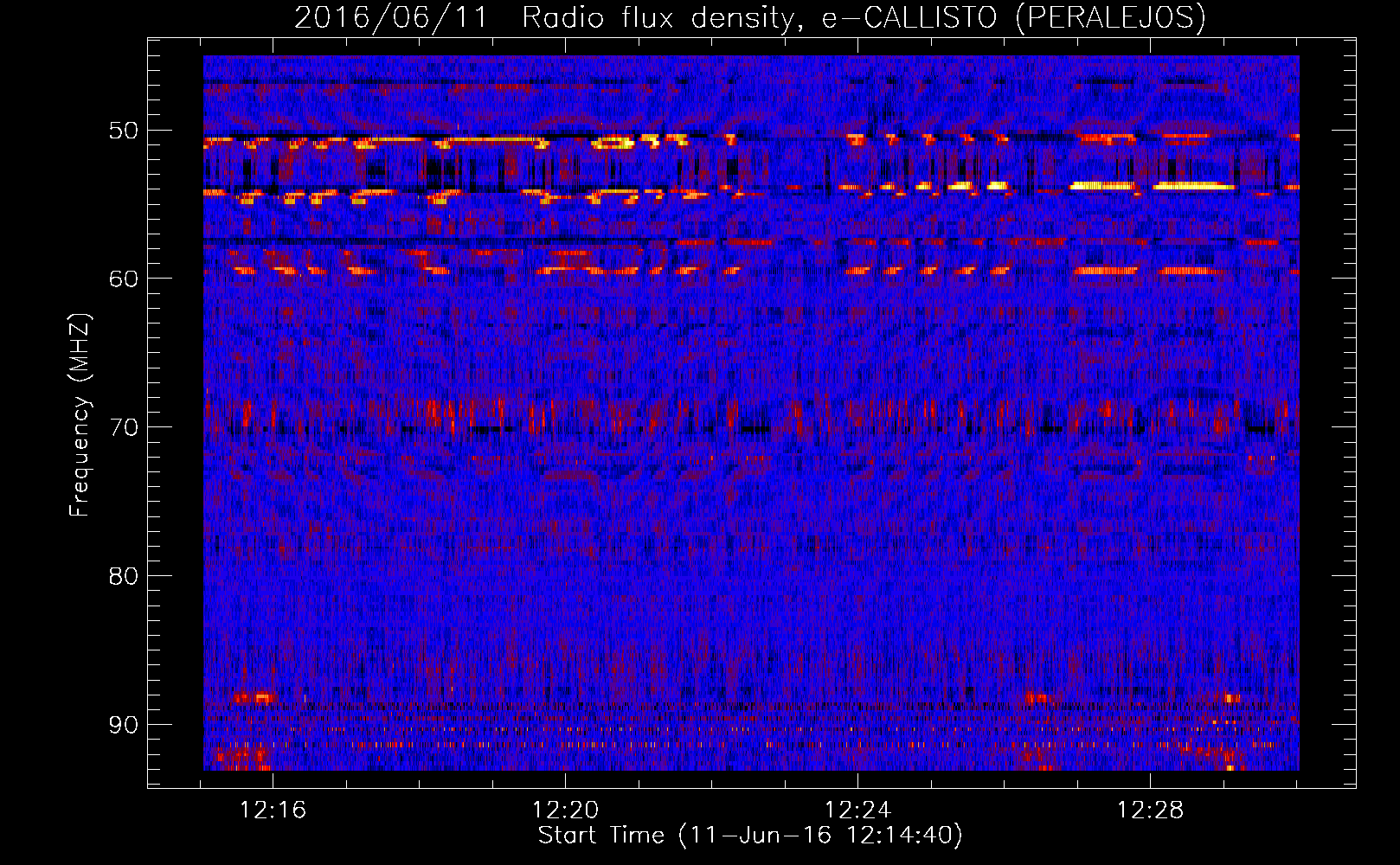Click the "Start Time (11-Jun-16 12:14:40)" label
Viewport: 1400px width, 865px height.
(750, 836)
